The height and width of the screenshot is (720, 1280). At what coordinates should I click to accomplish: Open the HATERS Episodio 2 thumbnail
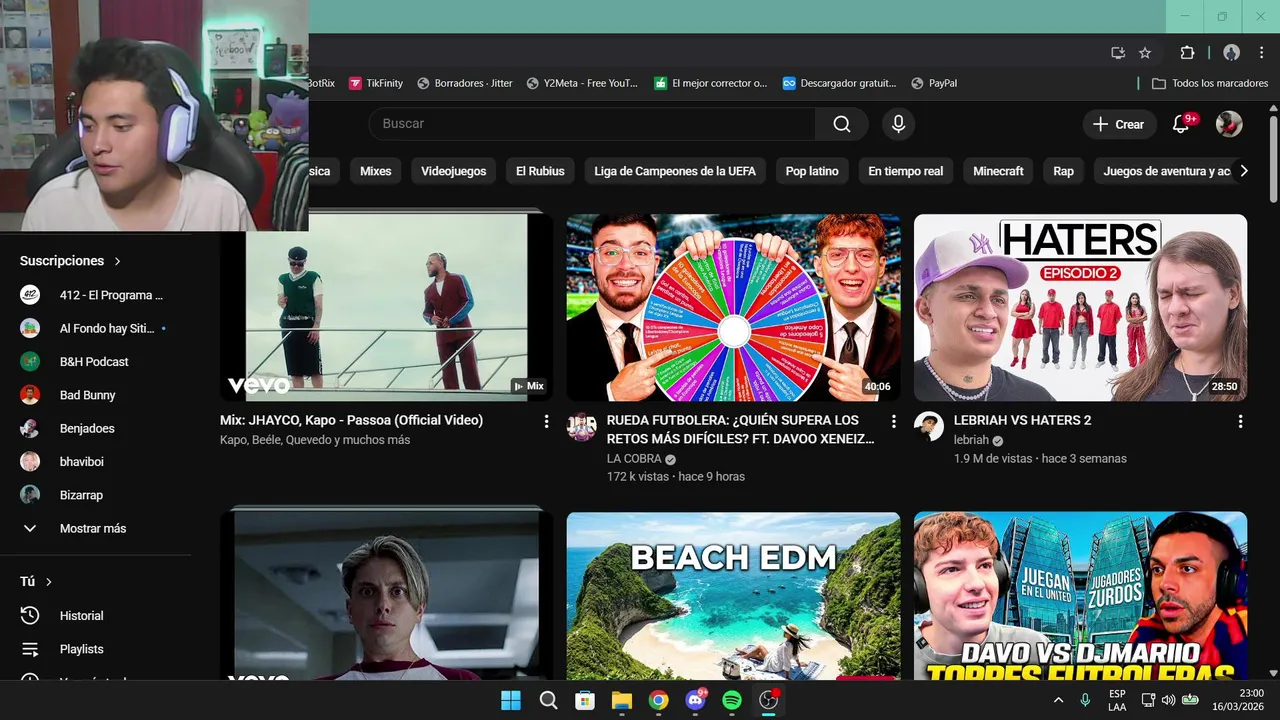point(1080,308)
